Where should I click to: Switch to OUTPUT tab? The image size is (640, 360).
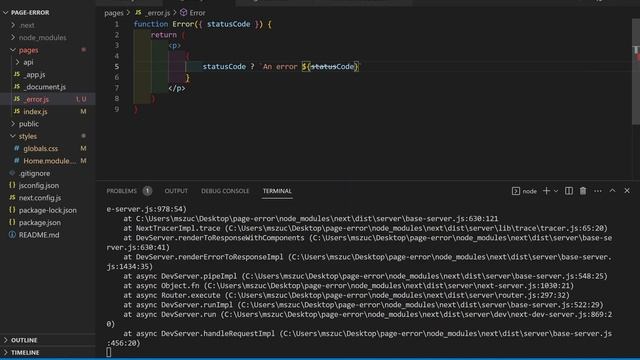(176, 191)
